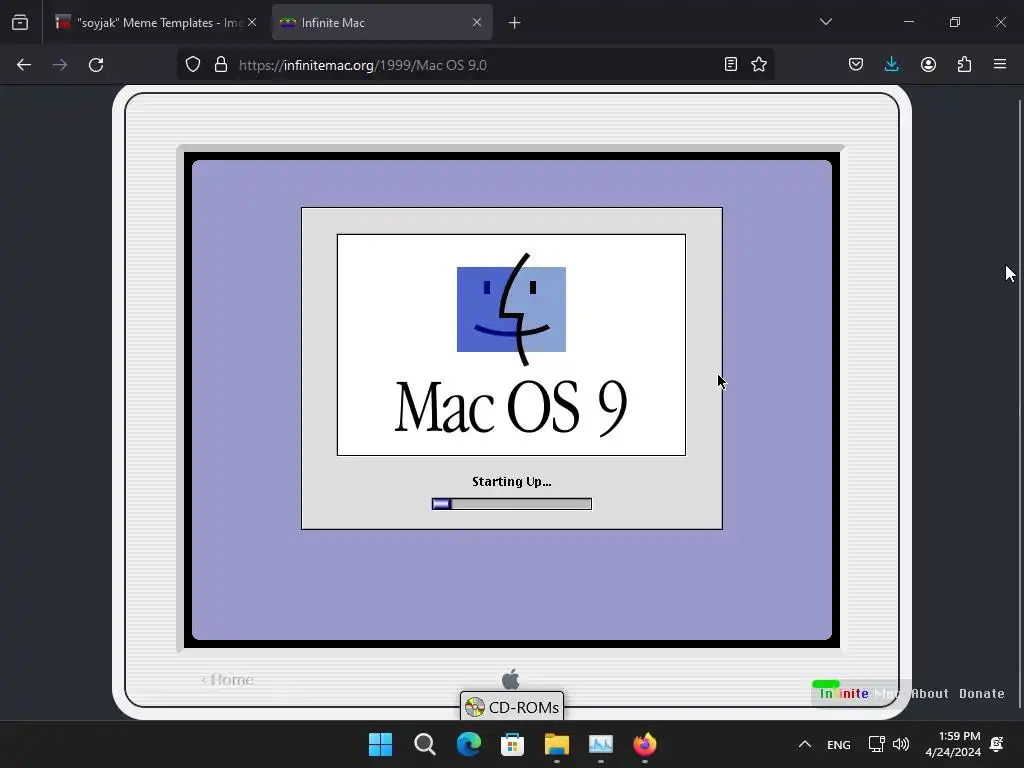Open the Firefox account menu

coord(928,64)
